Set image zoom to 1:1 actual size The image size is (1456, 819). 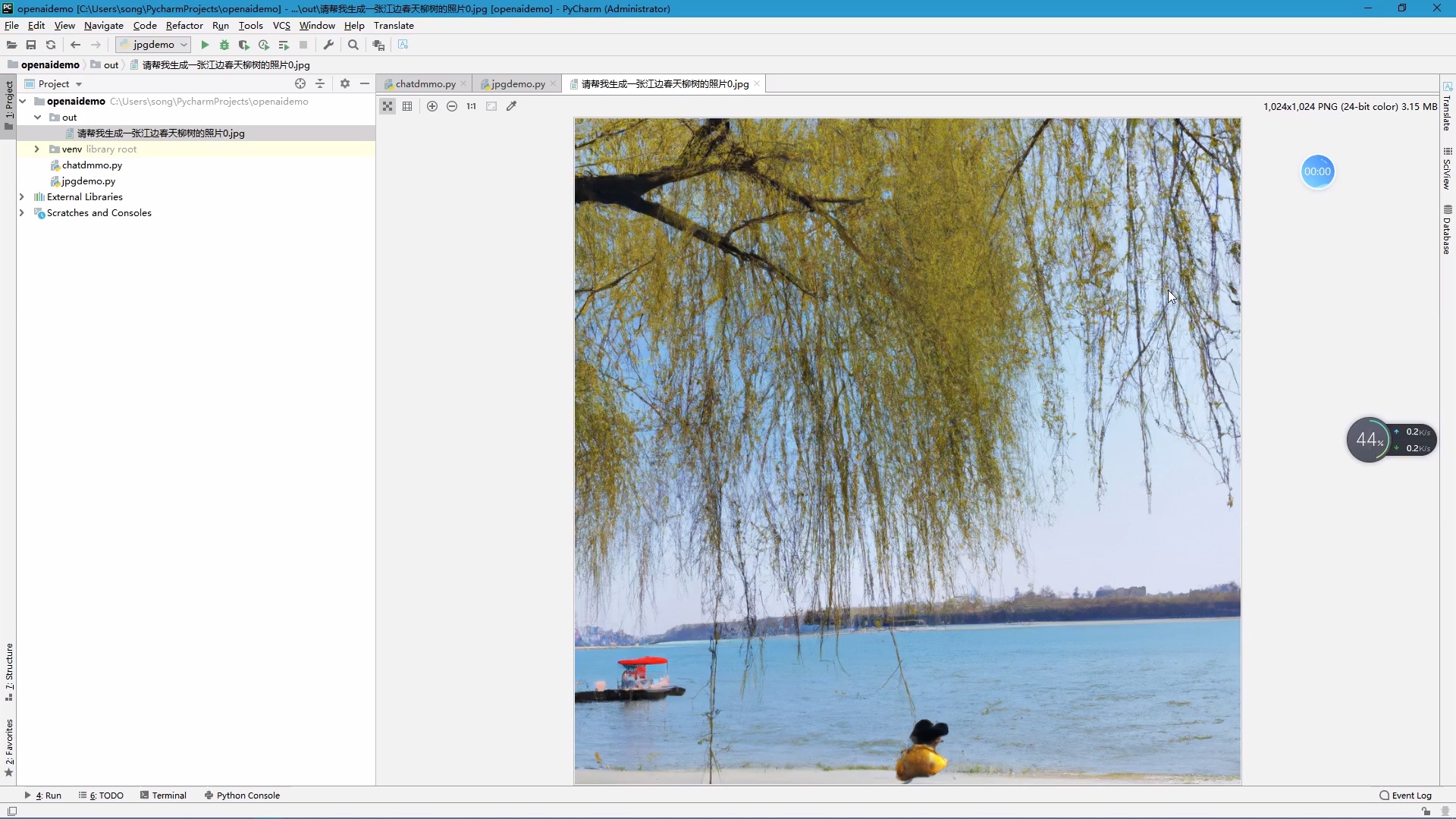[x=471, y=106]
